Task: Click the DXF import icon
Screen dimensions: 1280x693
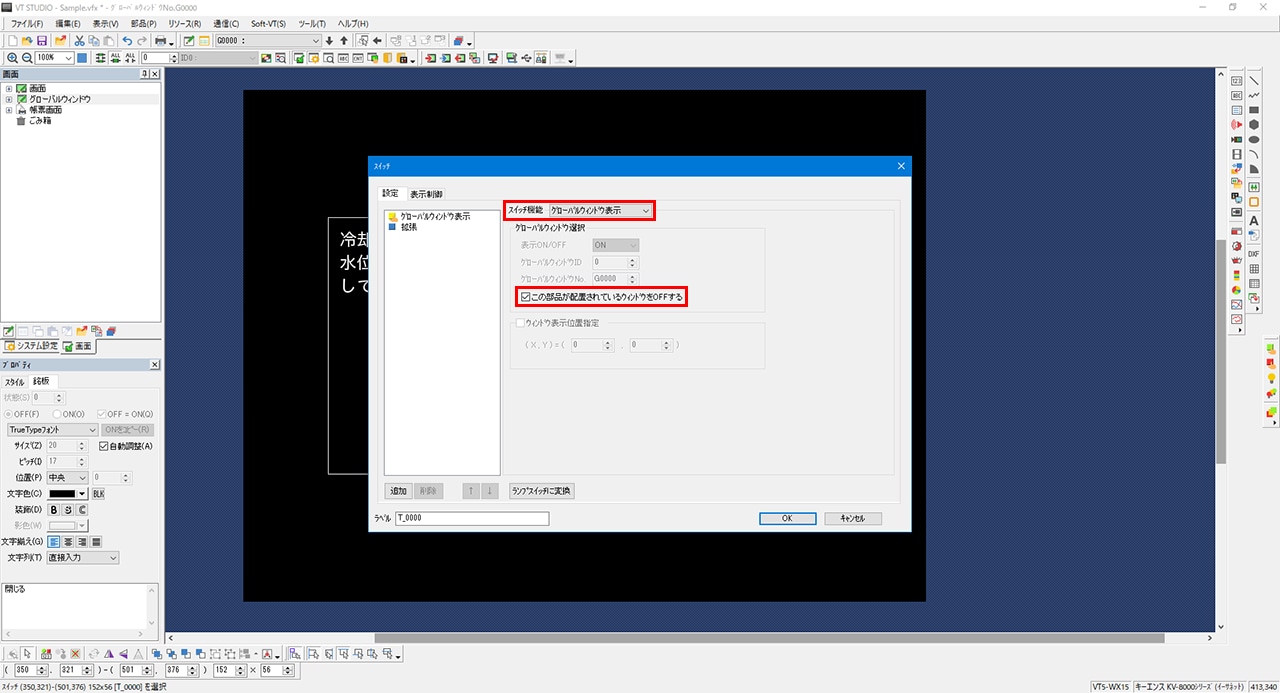Action: pyautogui.click(x=1253, y=254)
